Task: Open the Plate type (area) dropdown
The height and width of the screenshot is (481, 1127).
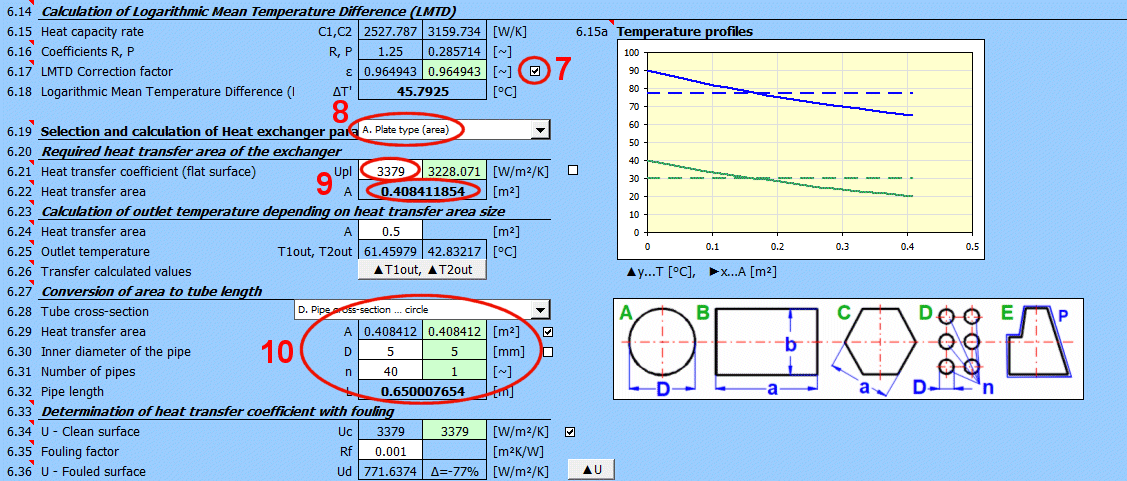Action: (541, 130)
